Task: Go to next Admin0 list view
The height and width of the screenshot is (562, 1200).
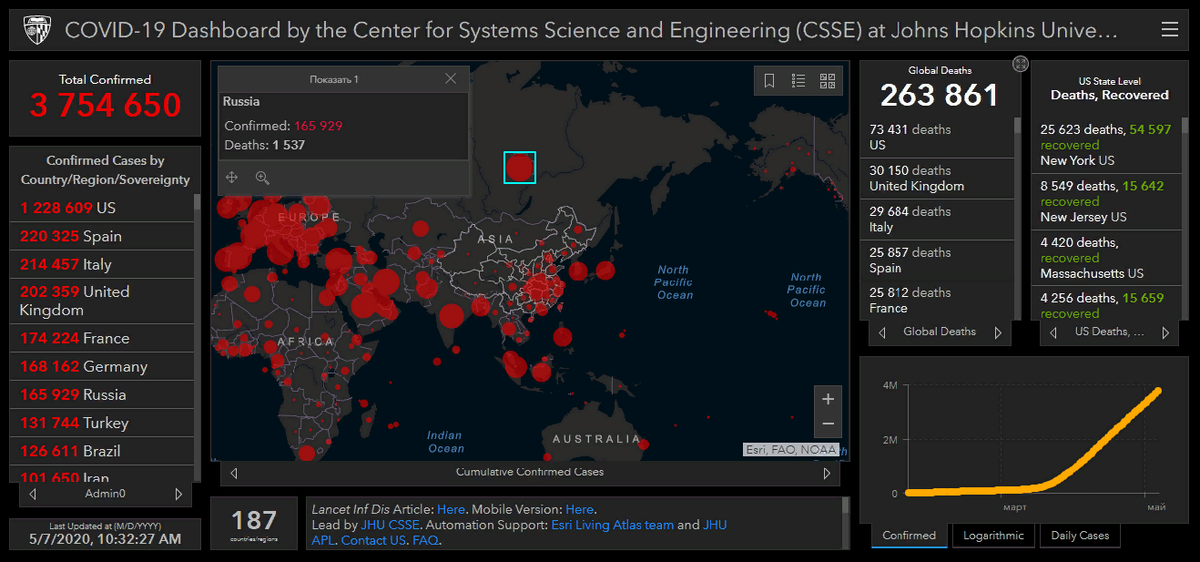Action: [x=179, y=494]
